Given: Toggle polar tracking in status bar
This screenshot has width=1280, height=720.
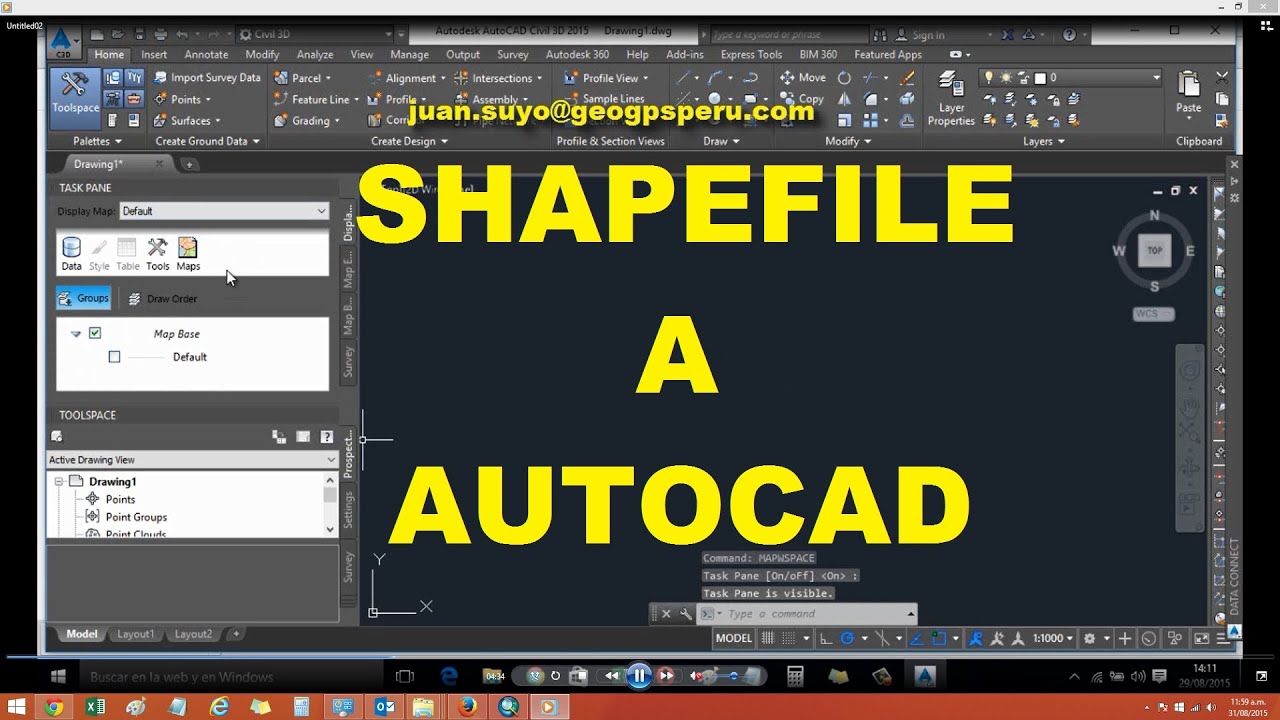Looking at the screenshot, I should tap(848, 638).
